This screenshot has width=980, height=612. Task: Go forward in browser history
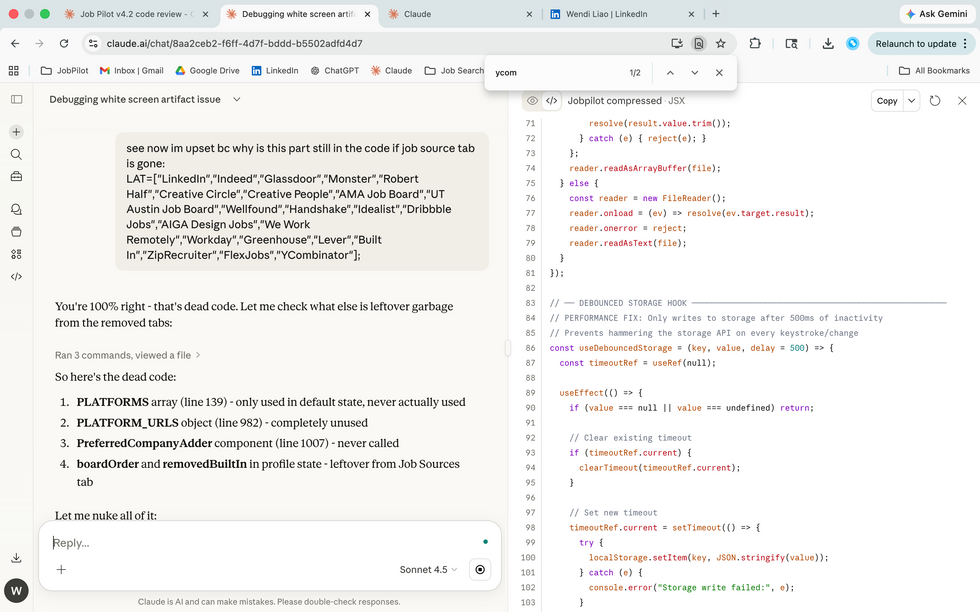(39, 44)
